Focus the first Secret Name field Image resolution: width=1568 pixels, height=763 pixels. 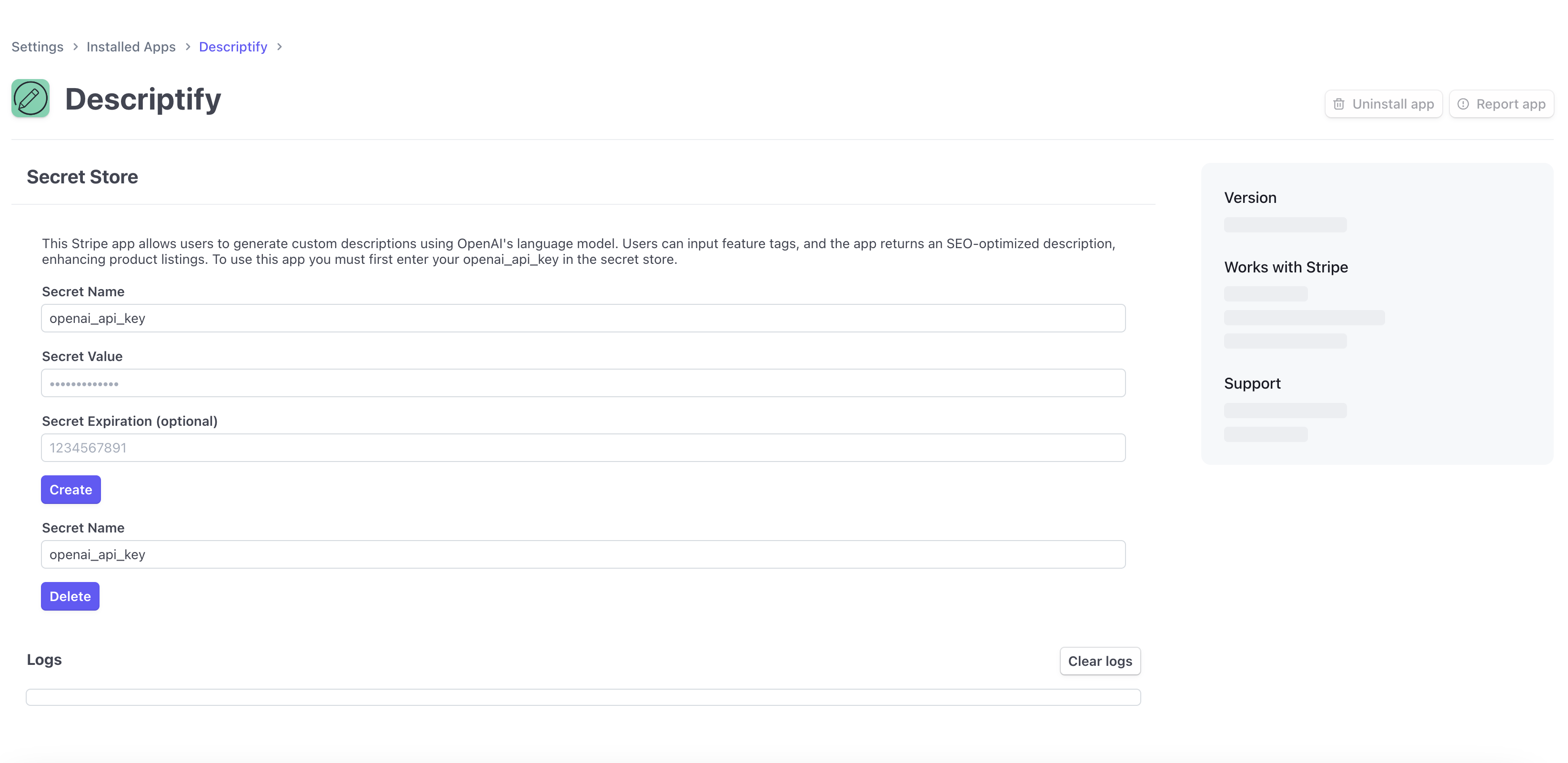point(583,318)
